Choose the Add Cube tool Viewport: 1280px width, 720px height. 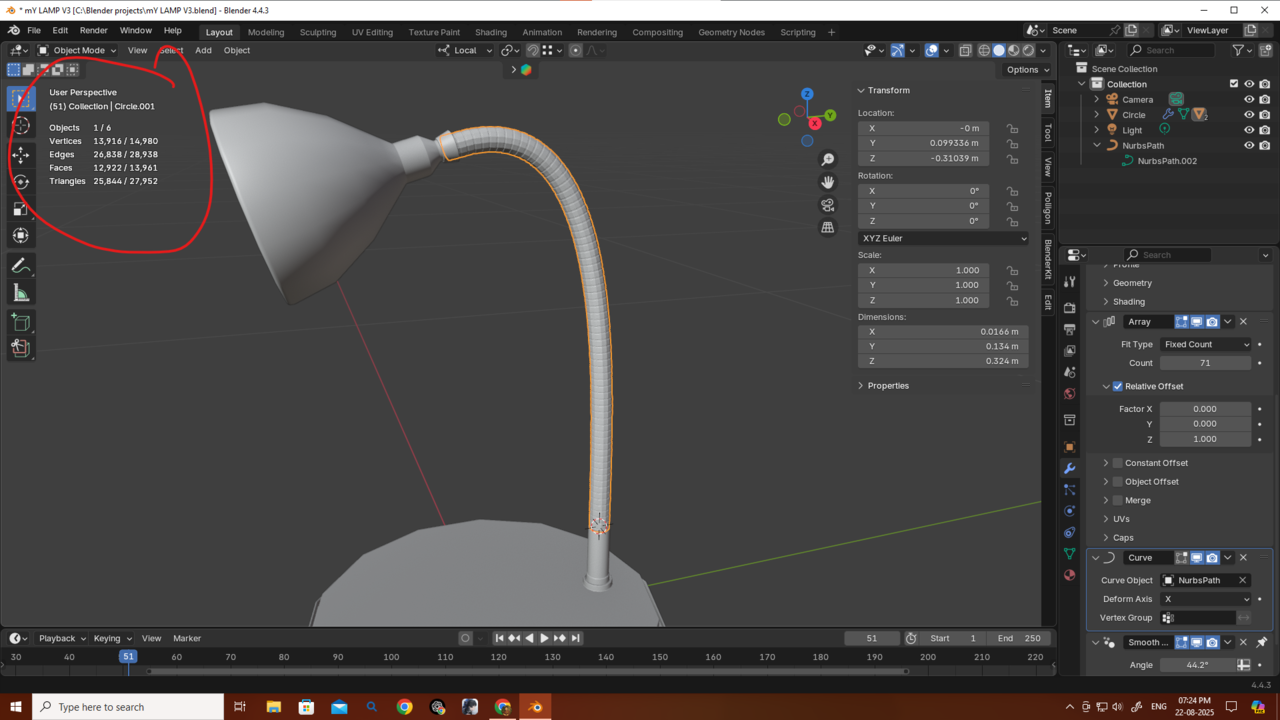(x=20, y=322)
